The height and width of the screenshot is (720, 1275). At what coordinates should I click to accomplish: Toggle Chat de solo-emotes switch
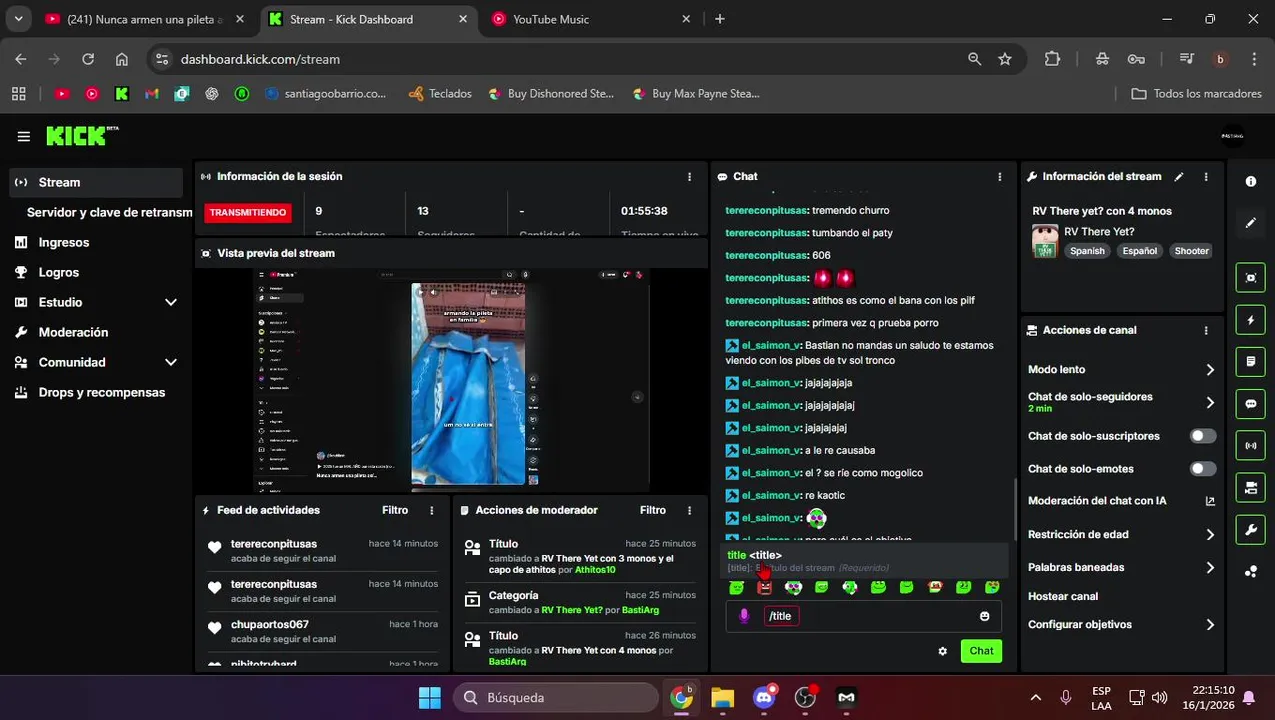[1203, 469]
